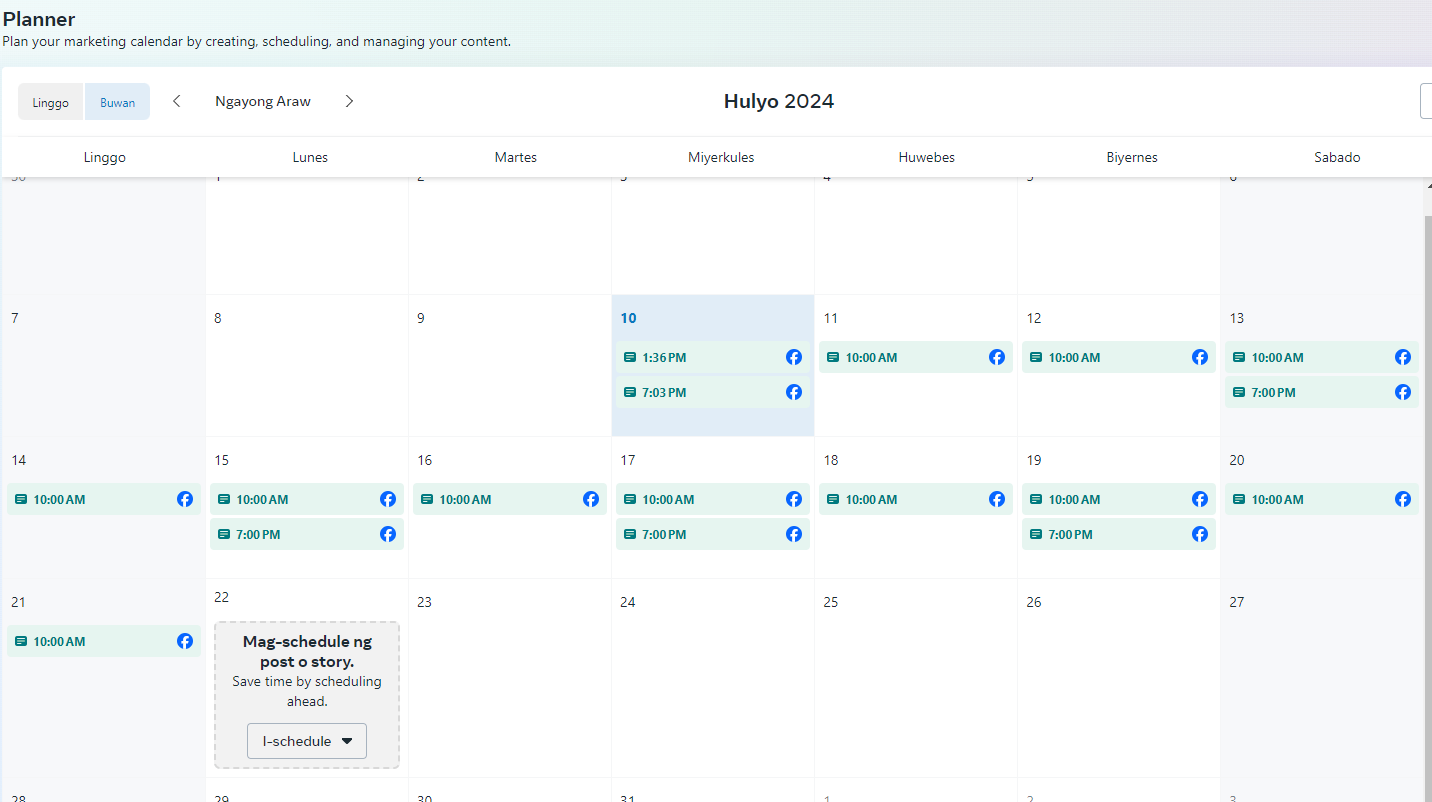Switch to Buwan month view
1432x802 pixels.
coord(117,102)
